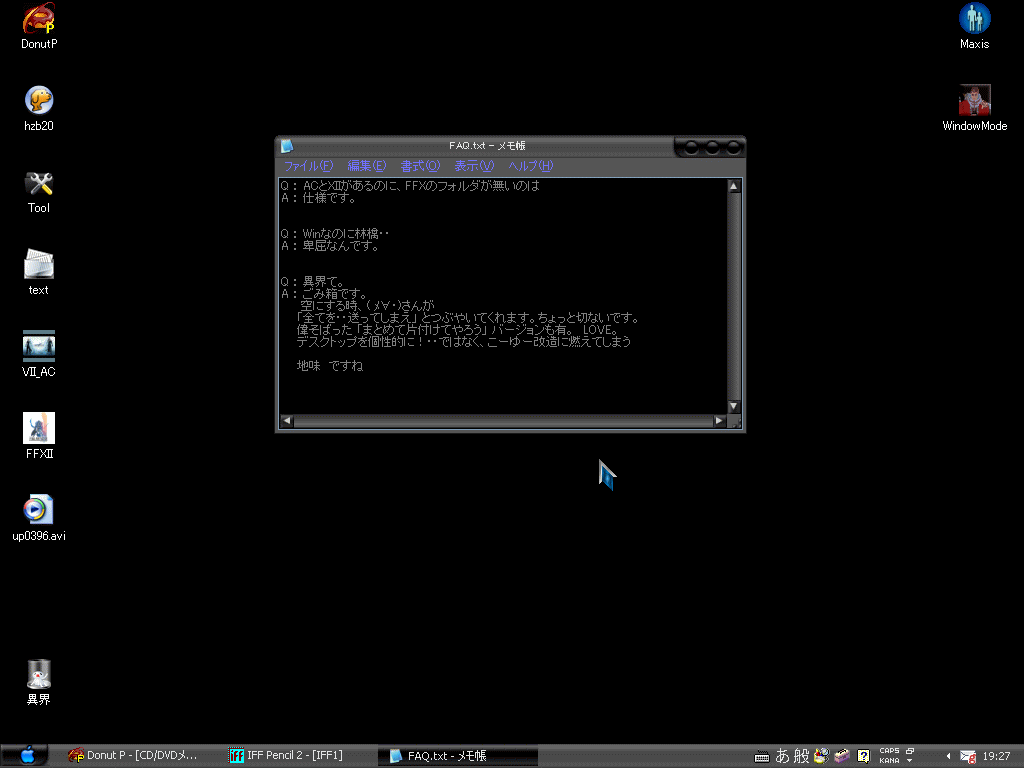This screenshot has height=768, width=1024.
Task: Open the 書式(O) menu in Notepad
Action: pyautogui.click(x=420, y=166)
